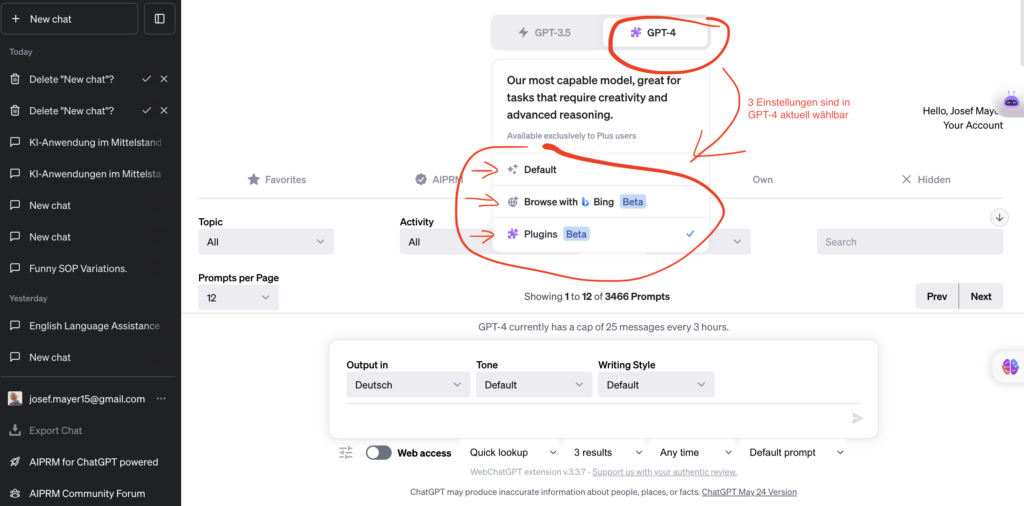
Task: Click the sparkle icon beside Default
Action: pos(513,170)
